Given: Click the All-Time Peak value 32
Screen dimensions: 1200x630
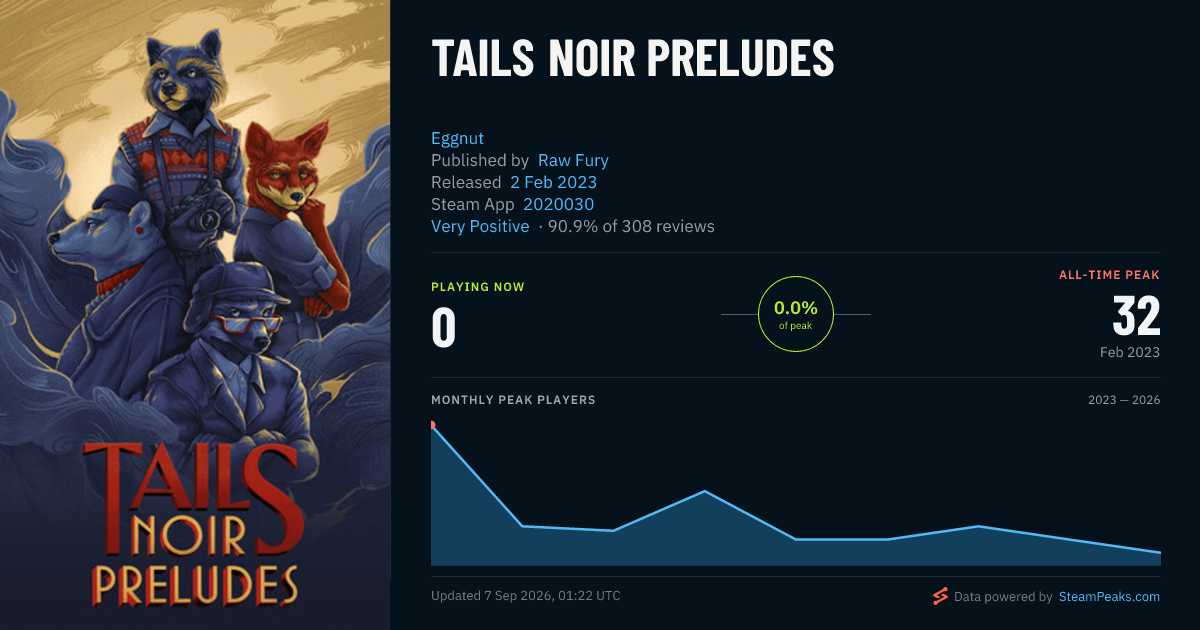Looking at the screenshot, I should (x=1136, y=317).
